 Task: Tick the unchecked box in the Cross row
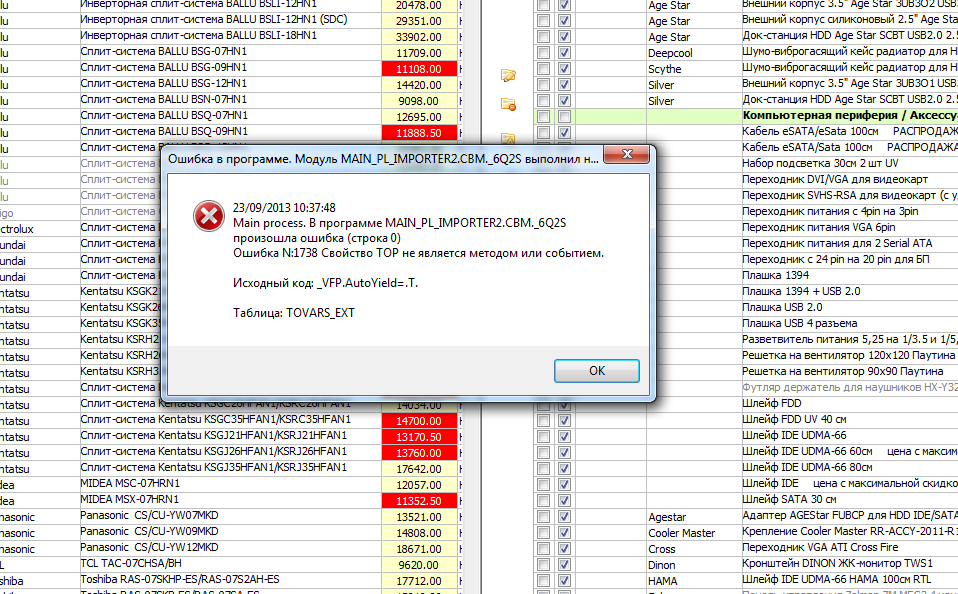point(543,548)
